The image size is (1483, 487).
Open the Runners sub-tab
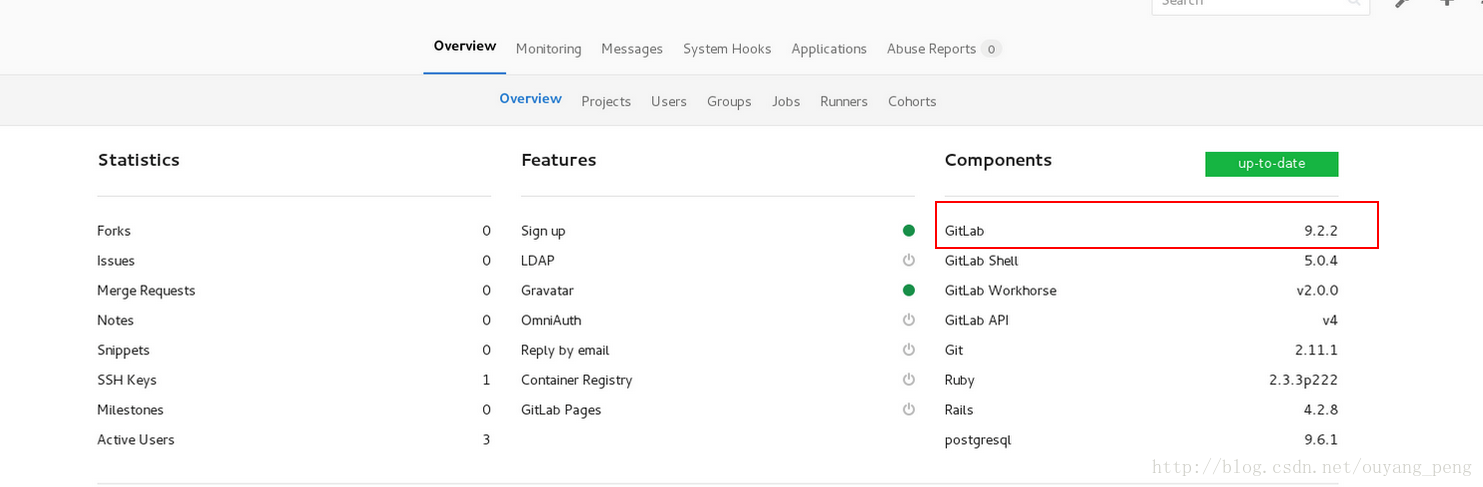tap(844, 102)
